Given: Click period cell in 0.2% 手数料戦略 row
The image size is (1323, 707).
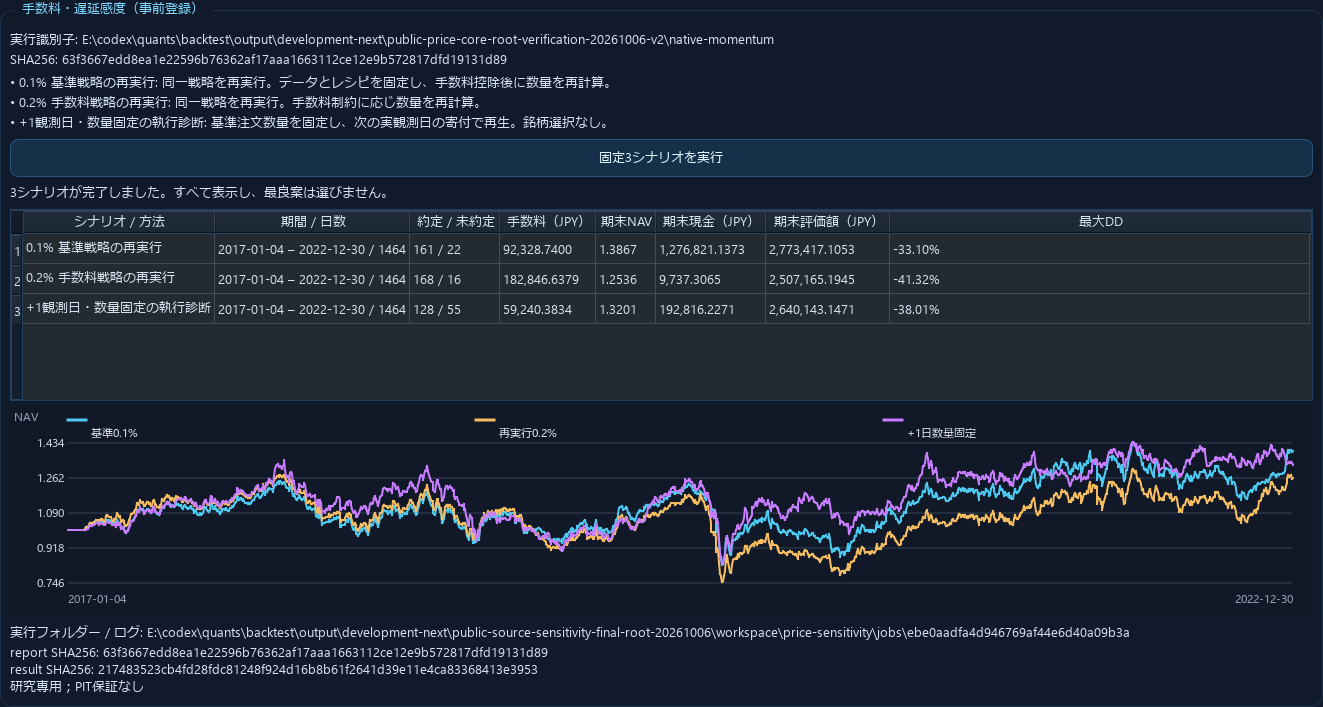Looking at the screenshot, I should pos(312,279).
